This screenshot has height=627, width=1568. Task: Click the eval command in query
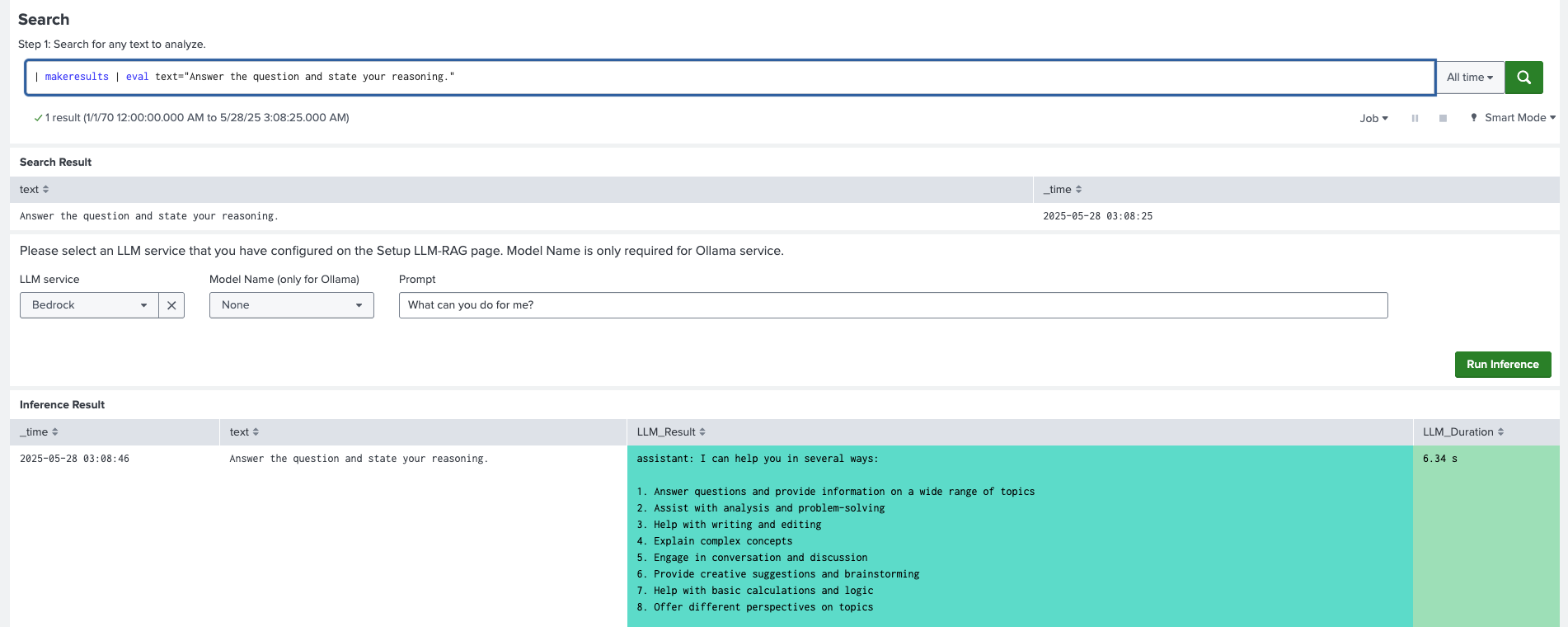click(x=138, y=77)
